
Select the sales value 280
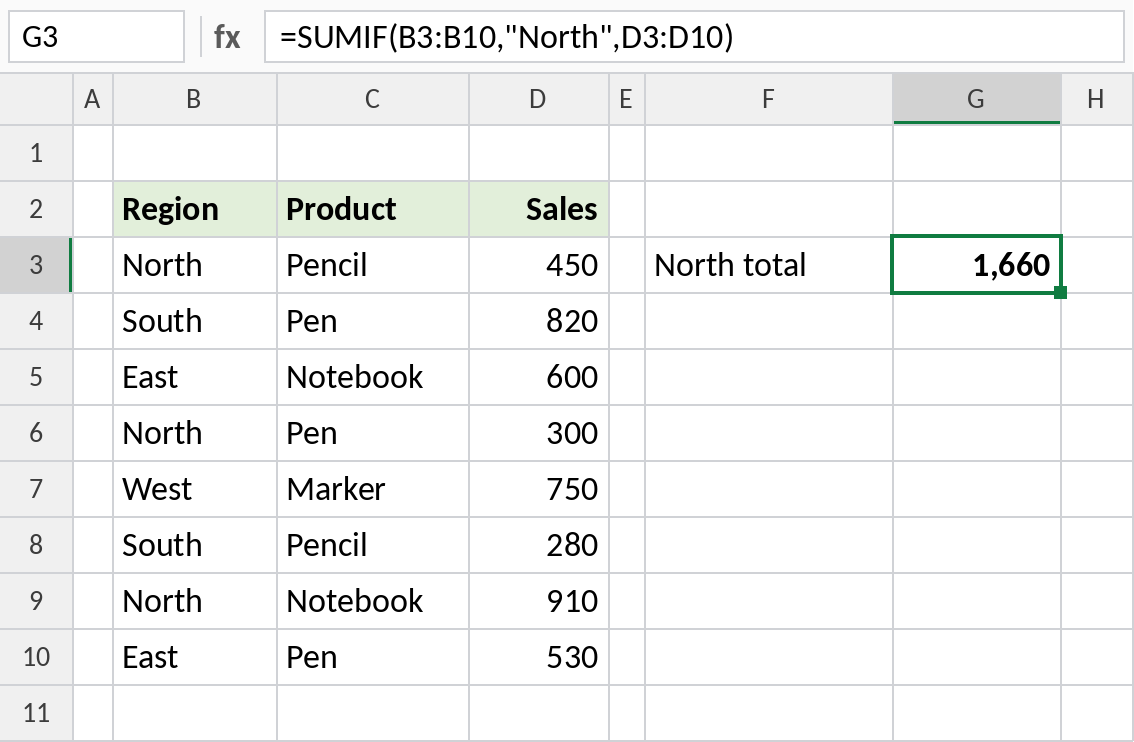(539, 545)
